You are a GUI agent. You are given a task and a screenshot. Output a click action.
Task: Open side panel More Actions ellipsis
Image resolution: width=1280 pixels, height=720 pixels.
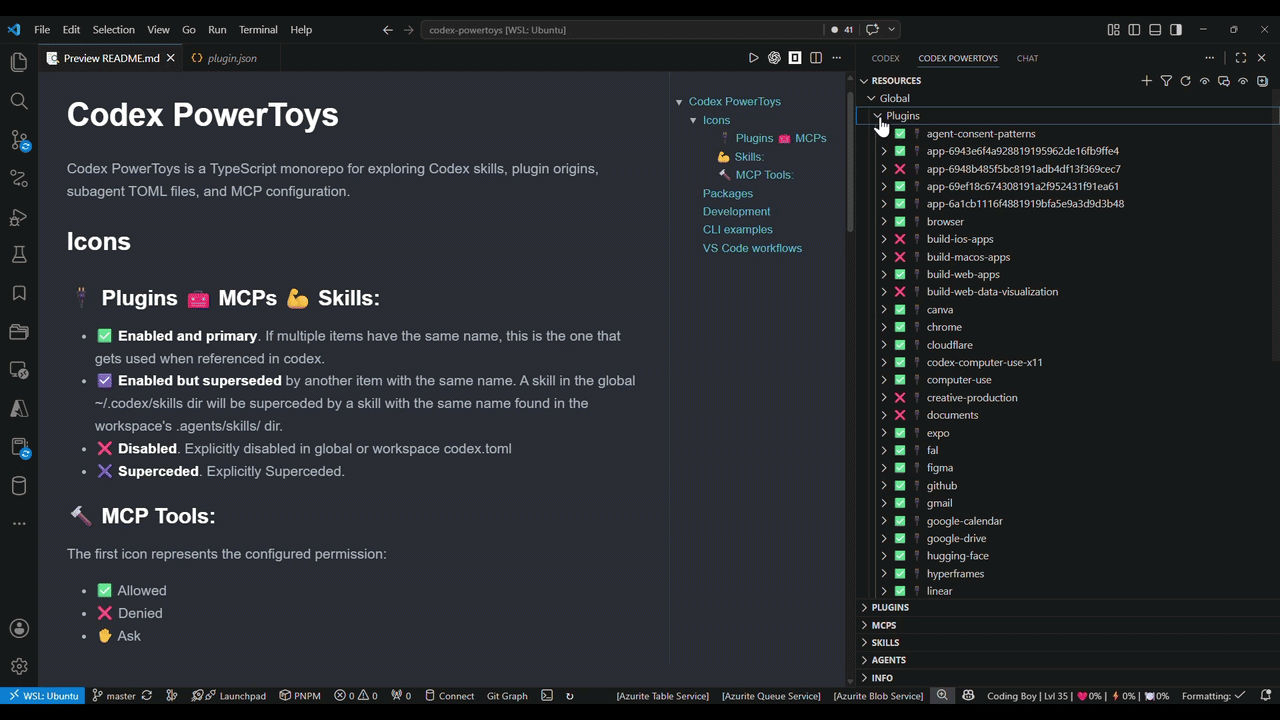click(1210, 58)
